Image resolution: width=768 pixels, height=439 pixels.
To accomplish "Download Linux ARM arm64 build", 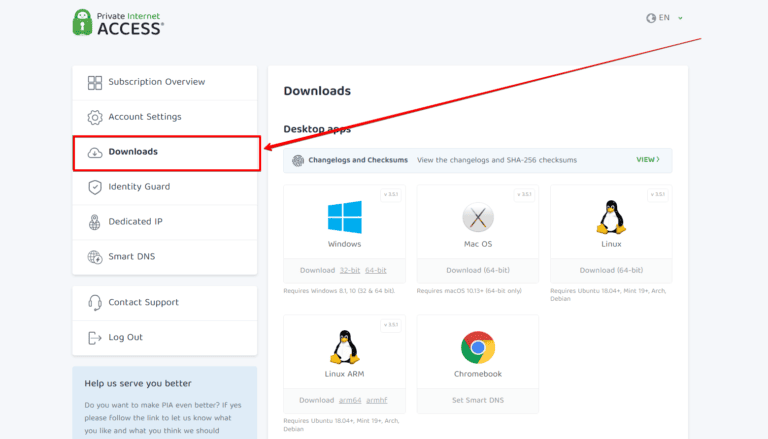I will (x=350, y=400).
